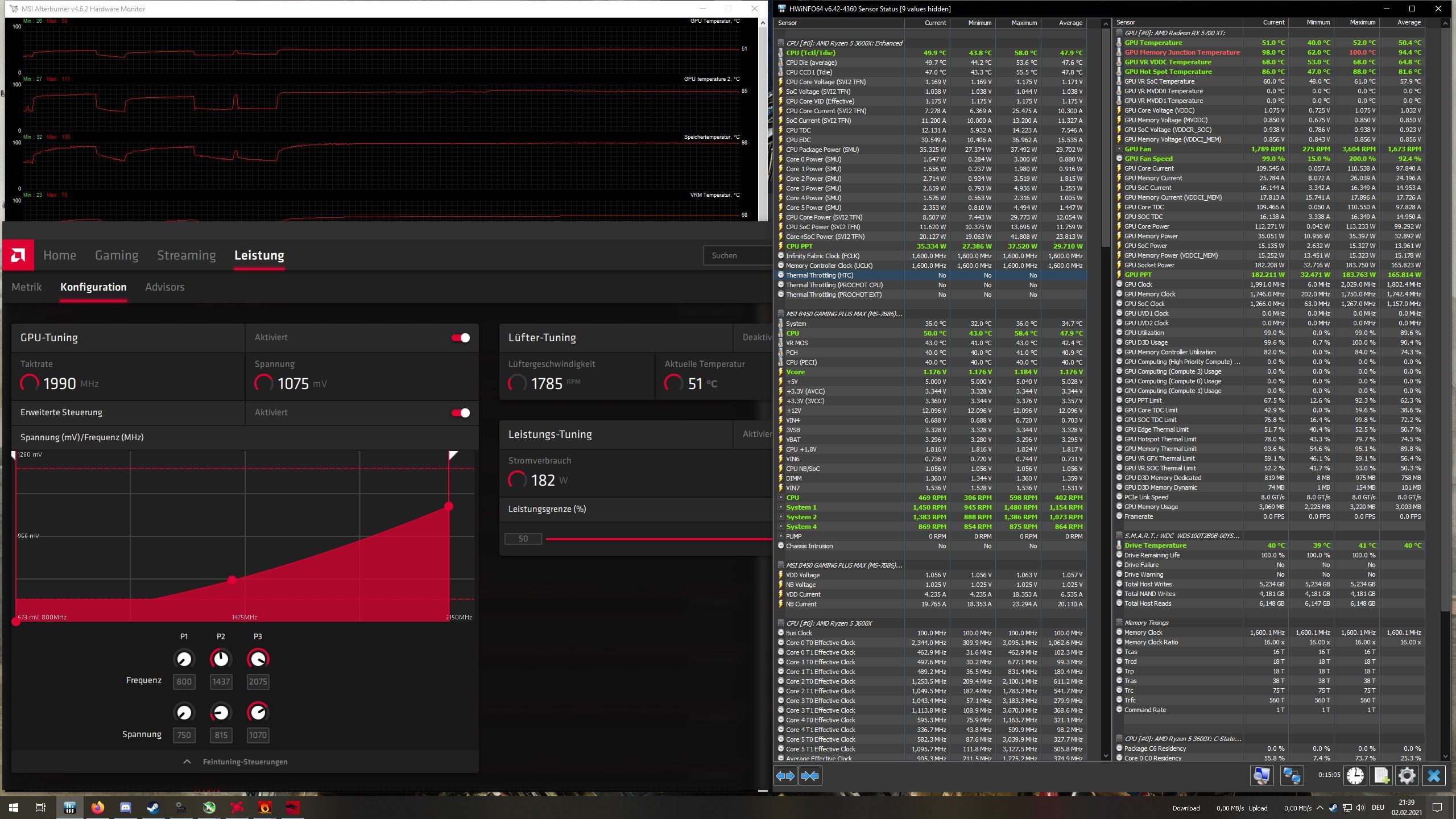Toggle the GPU-Tuning switch
1456x819 pixels.
[x=460, y=338]
